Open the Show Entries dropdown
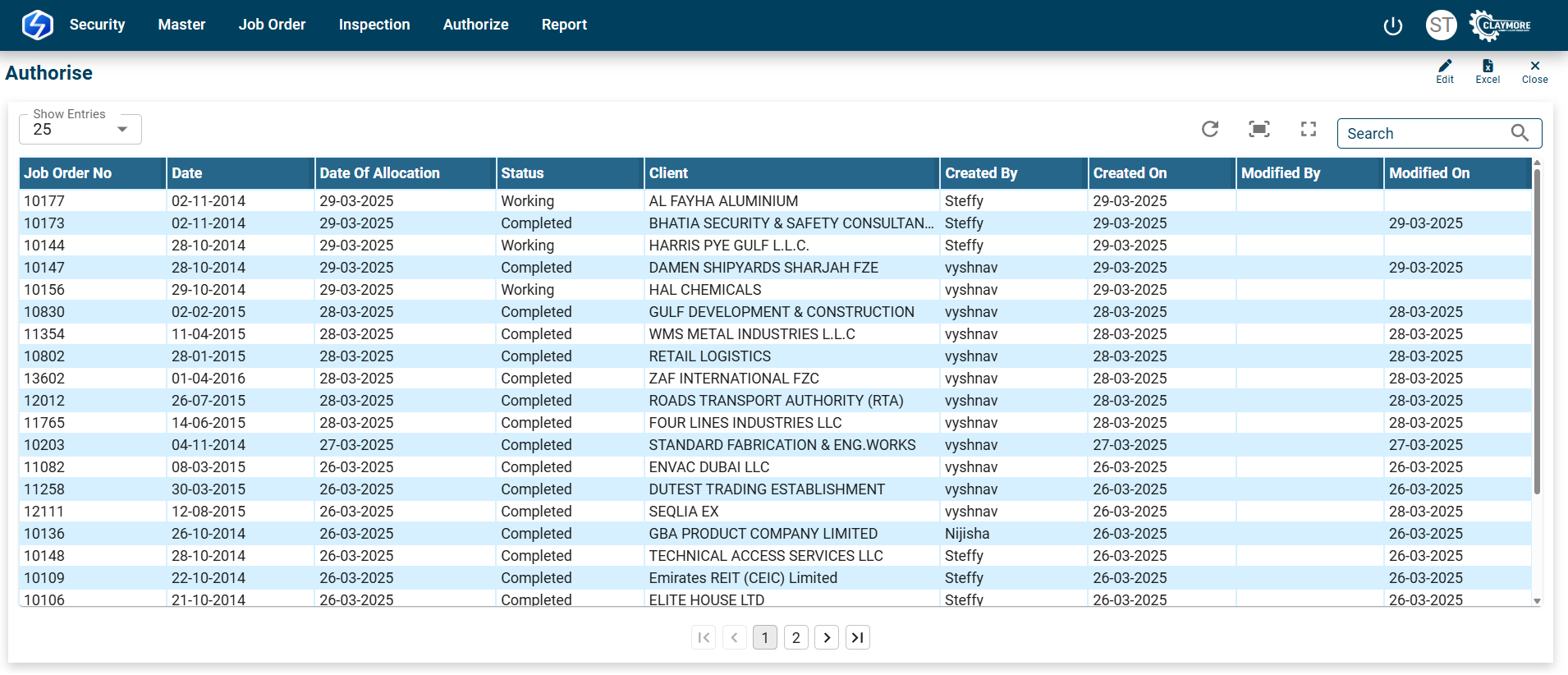 [80, 129]
